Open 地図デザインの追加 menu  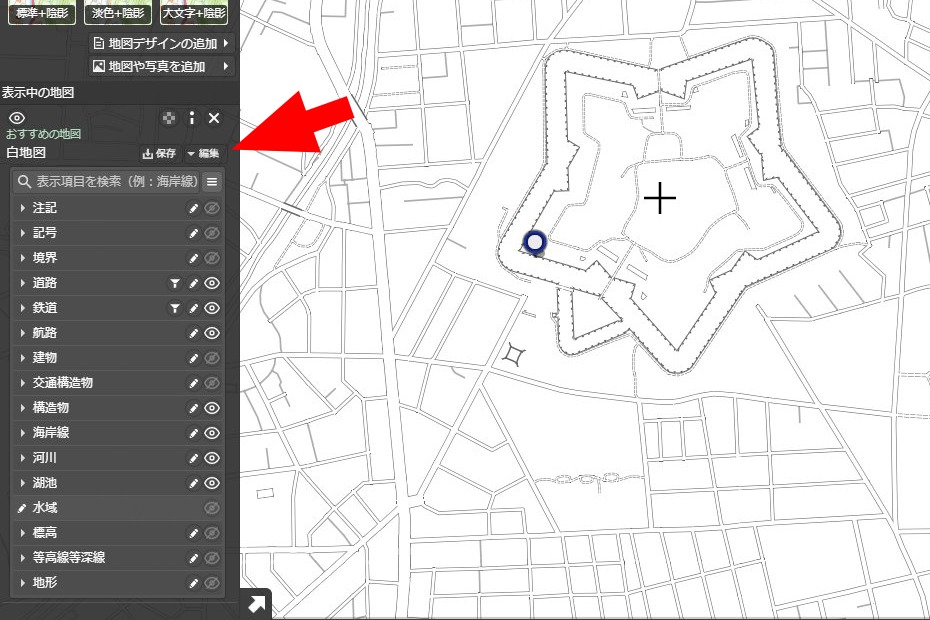click(x=161, y=44)
